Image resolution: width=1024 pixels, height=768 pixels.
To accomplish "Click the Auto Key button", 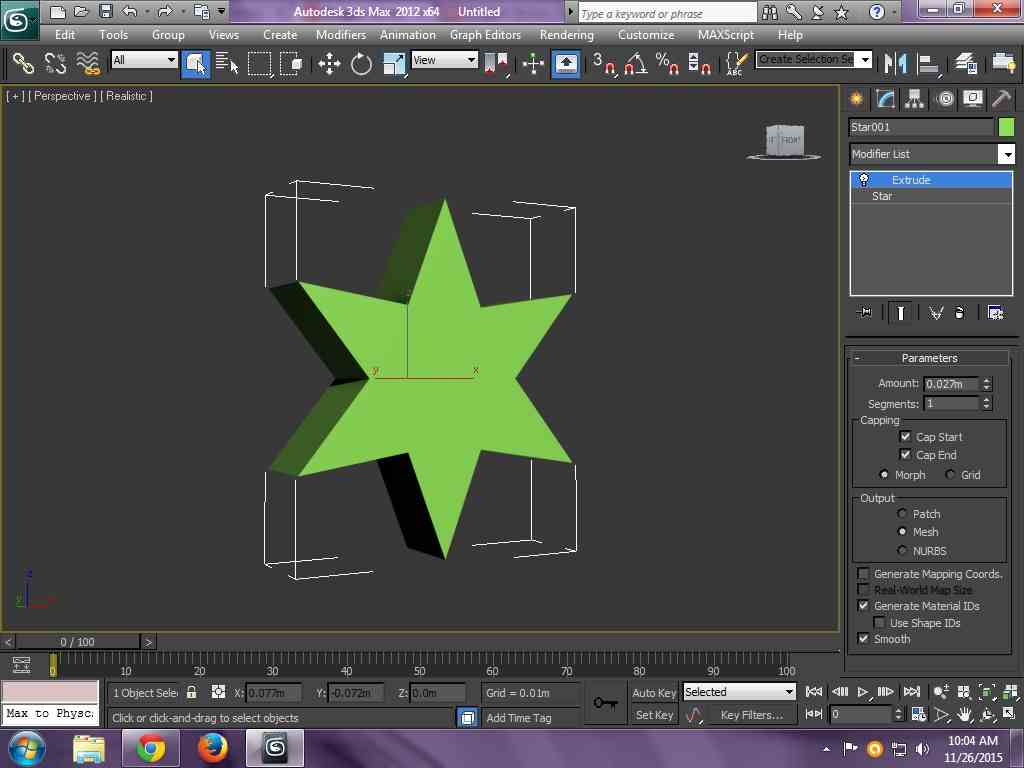I will [x=654, y=692].
